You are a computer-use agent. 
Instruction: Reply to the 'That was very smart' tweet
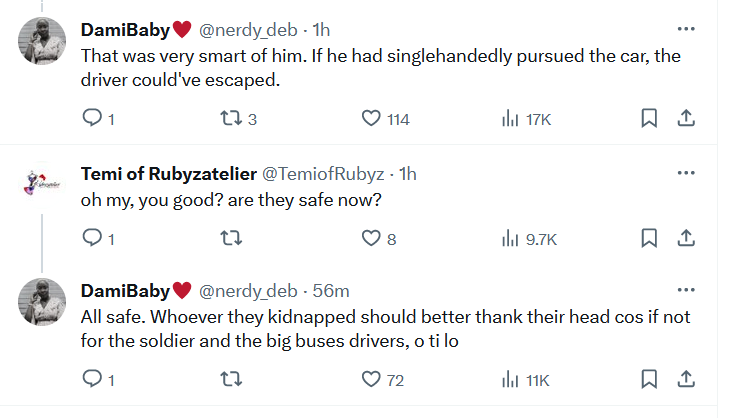tap(92, 119)
